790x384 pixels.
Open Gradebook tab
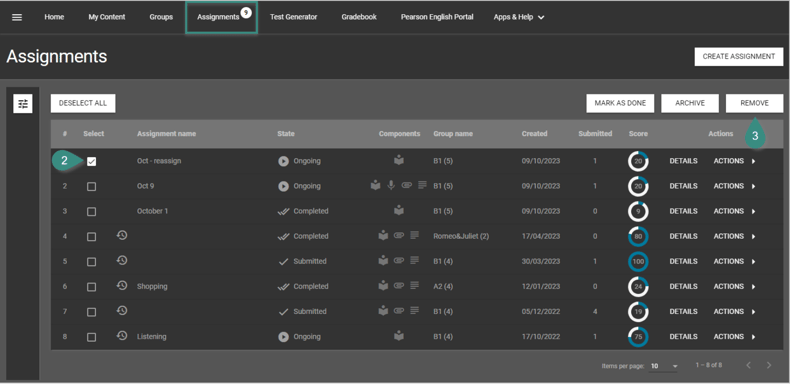pyautogui.click(x=359, y=17)
